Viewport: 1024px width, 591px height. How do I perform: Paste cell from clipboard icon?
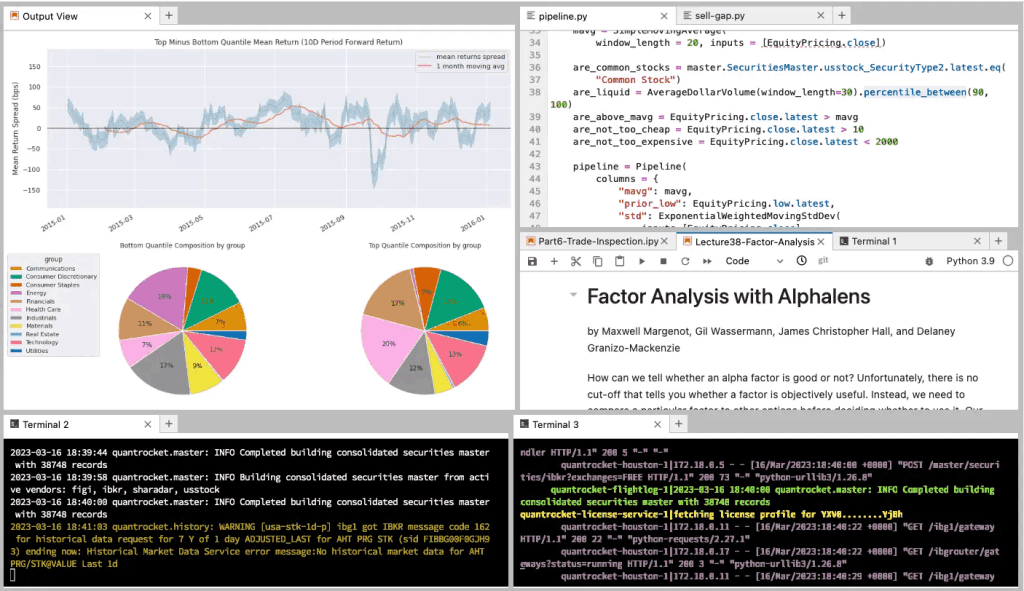[619, 261]
